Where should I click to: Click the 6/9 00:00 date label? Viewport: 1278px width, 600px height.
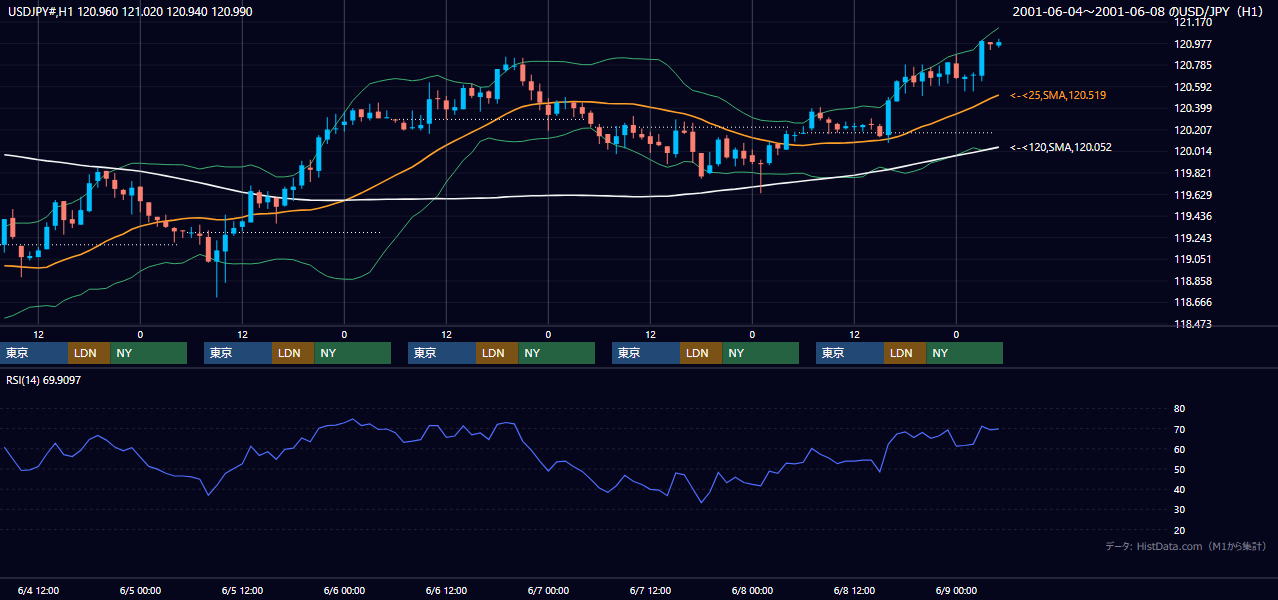(956, 590)
